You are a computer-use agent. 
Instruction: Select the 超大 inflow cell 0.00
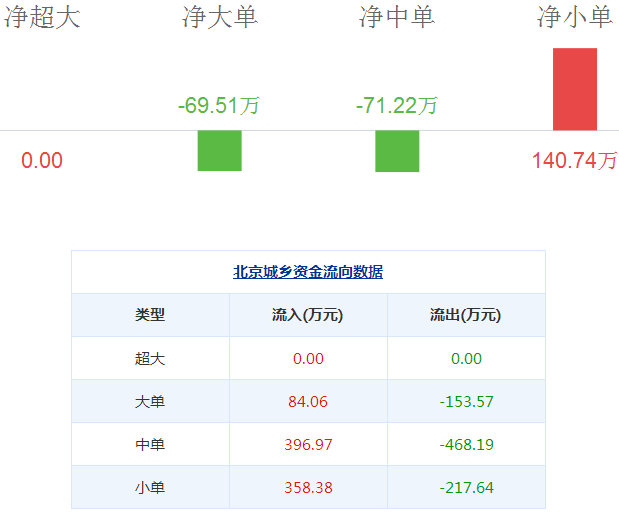pyautogui.click(x=308, y=359)
